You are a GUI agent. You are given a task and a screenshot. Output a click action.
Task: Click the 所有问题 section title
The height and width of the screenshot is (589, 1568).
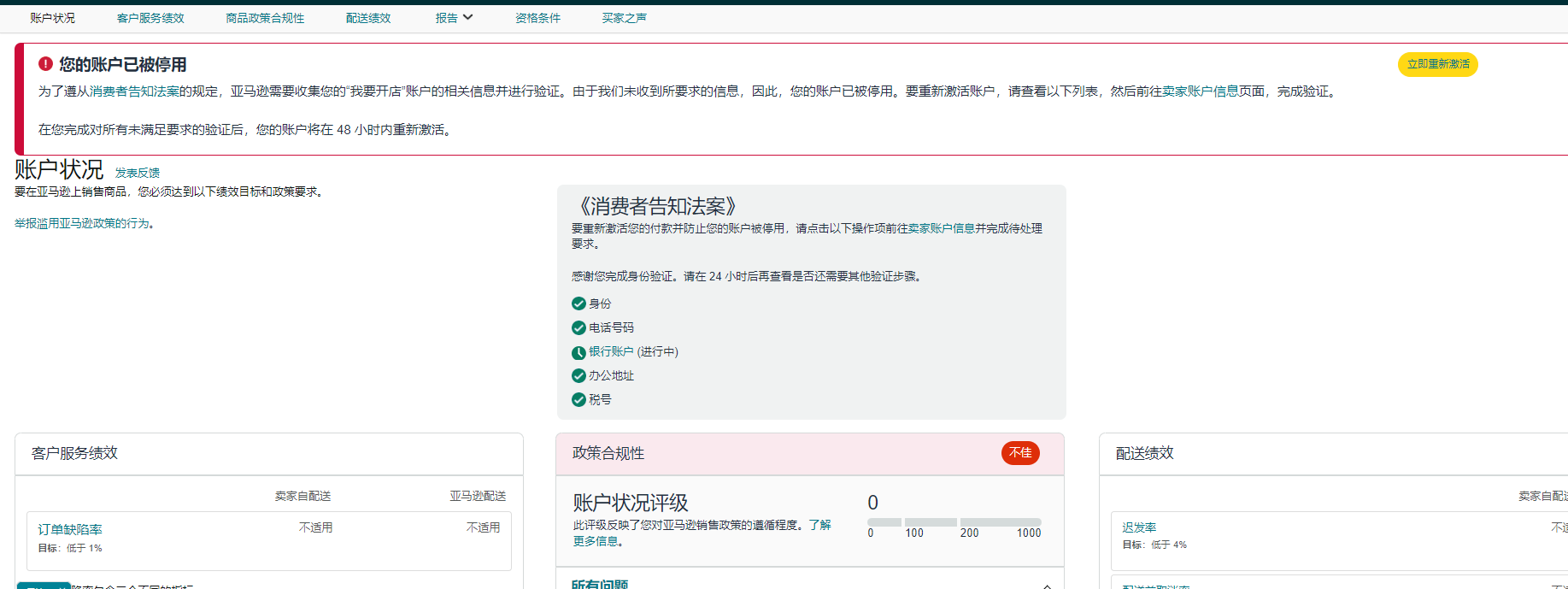[600, 585]
